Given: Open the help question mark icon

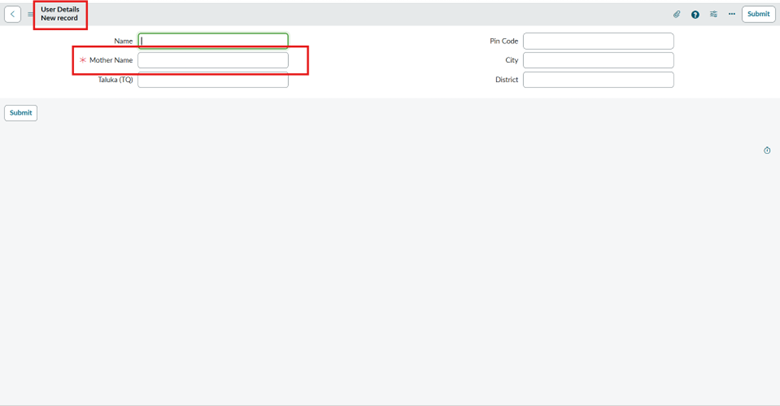Looking at the screenshot, I should [x=695, y=14].
